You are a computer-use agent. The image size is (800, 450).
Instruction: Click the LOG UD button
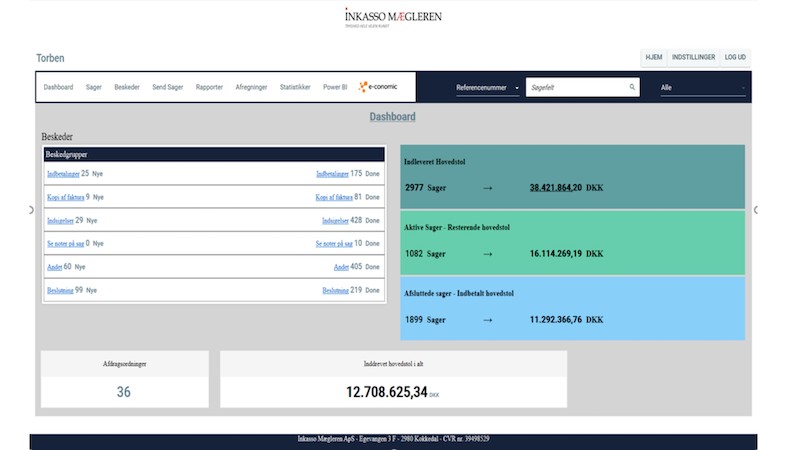point(735,58)
